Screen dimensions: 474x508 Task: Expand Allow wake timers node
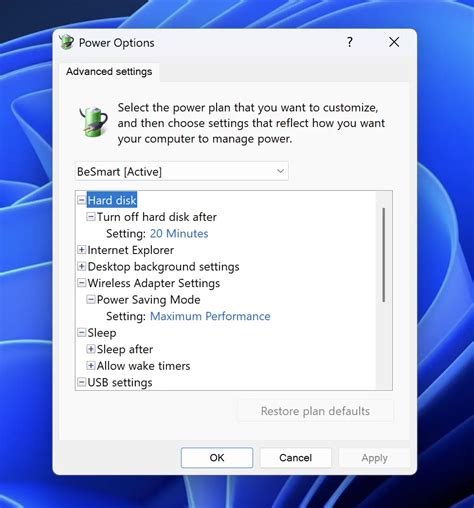click(x=91, y=366)
